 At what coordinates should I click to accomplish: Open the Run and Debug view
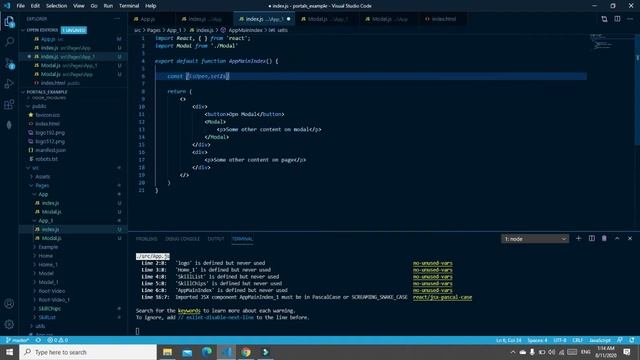pos(9,84)
